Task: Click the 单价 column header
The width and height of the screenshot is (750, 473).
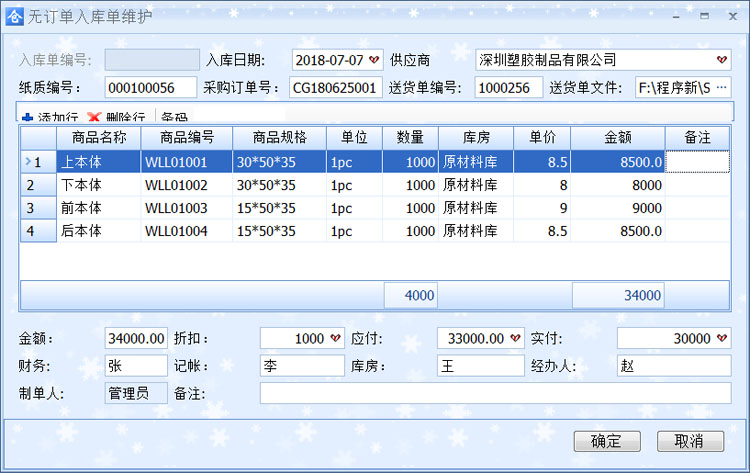Action: pos(542,138)
